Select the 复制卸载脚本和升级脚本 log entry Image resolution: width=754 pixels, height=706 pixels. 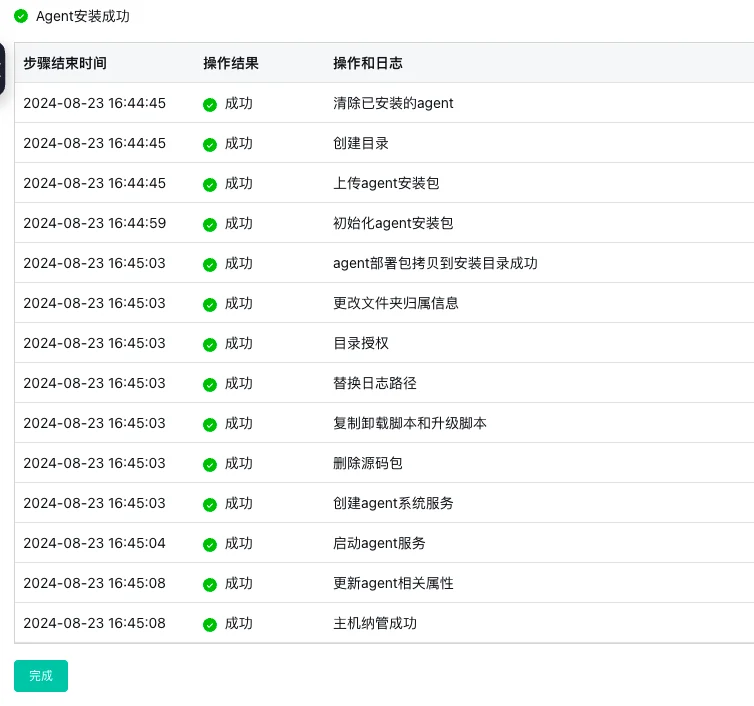click(x=409, y=423)
